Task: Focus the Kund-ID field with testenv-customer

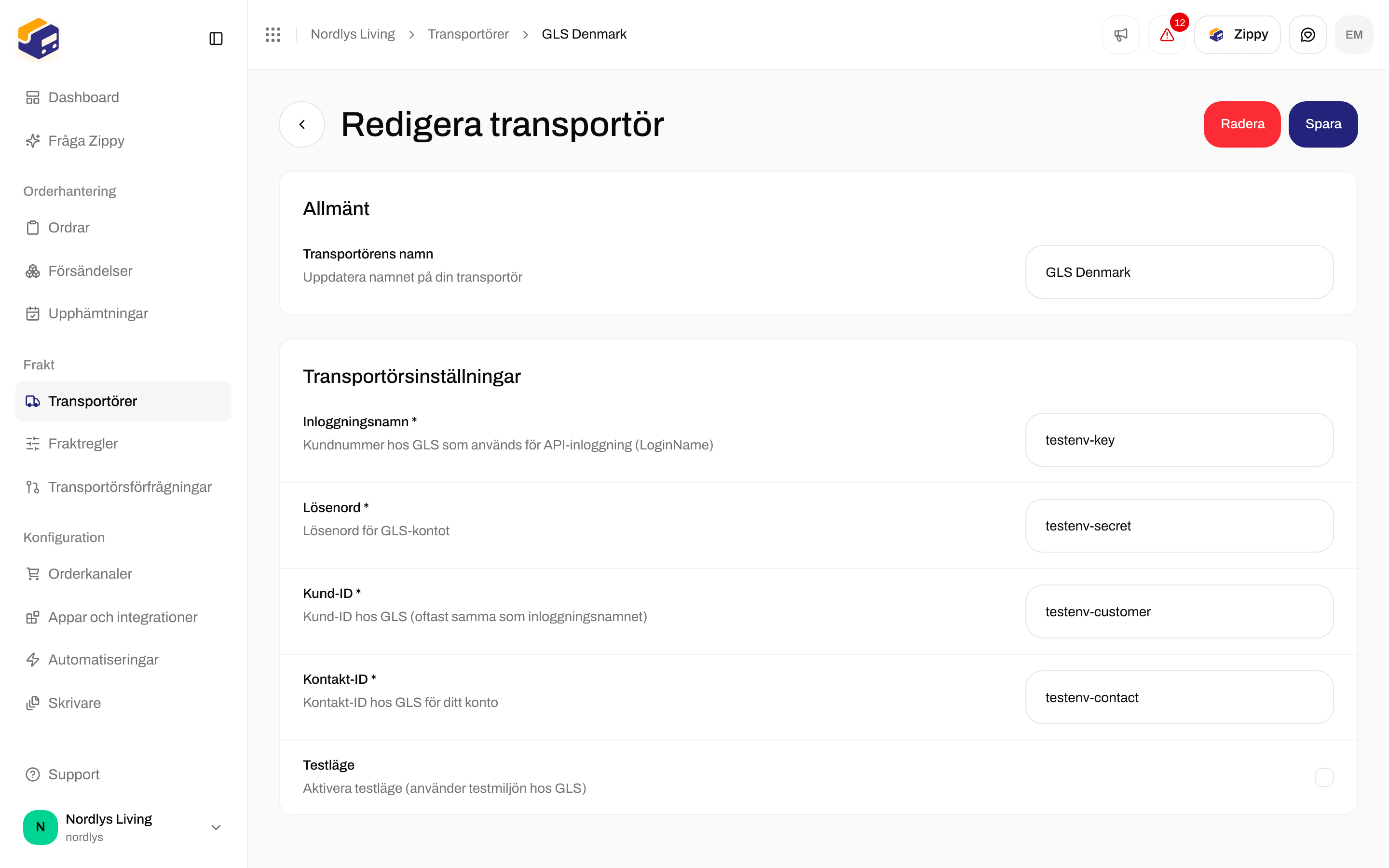Action: coord(1179,611)
